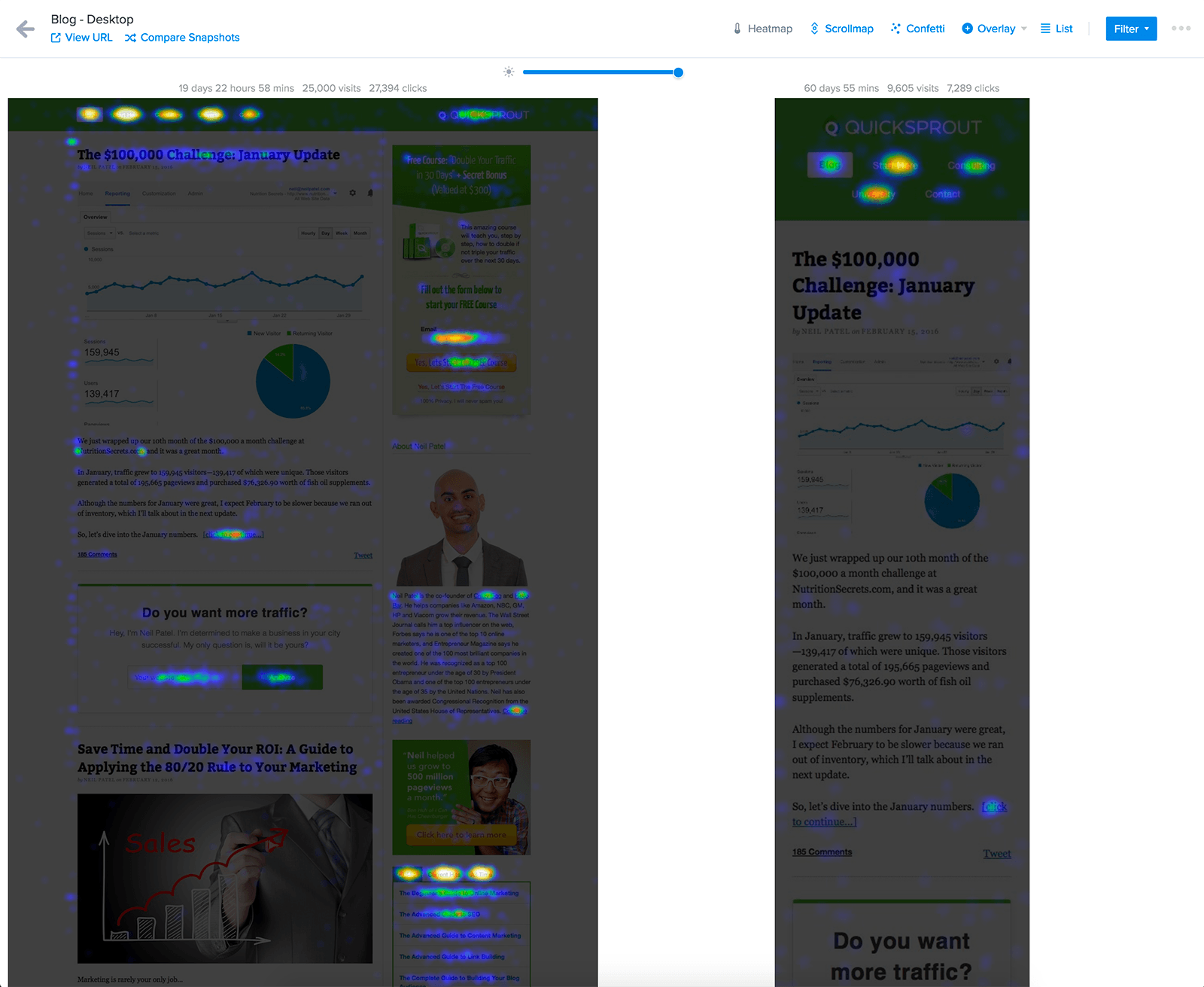
Task: Click the Compare Snapshots link
Action: coord(190,37)
